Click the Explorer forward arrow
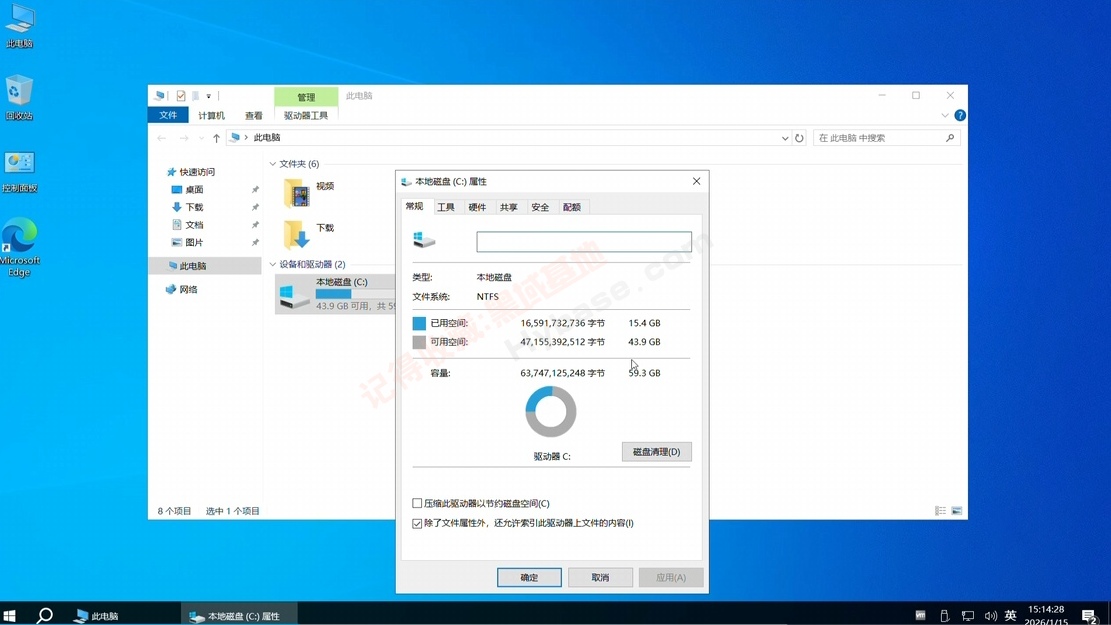The image size is (1111, 625). point(184,137)
